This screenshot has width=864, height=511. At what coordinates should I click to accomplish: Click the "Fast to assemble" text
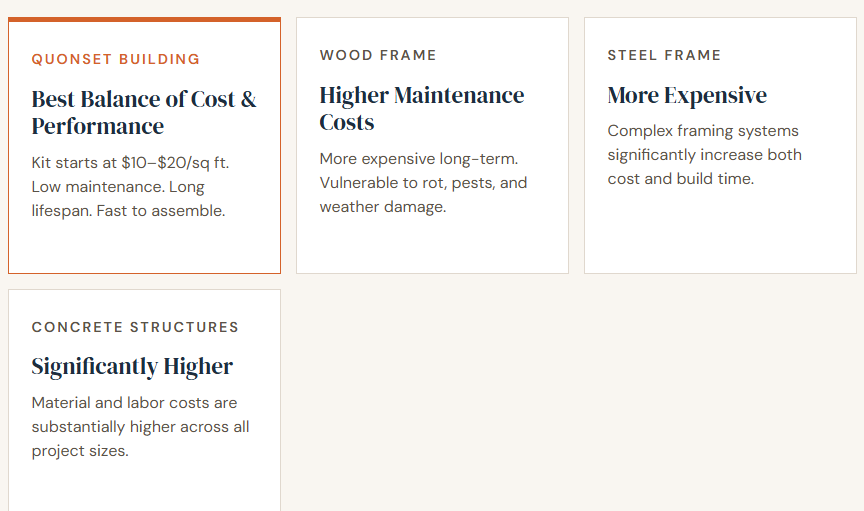(161, 211)
